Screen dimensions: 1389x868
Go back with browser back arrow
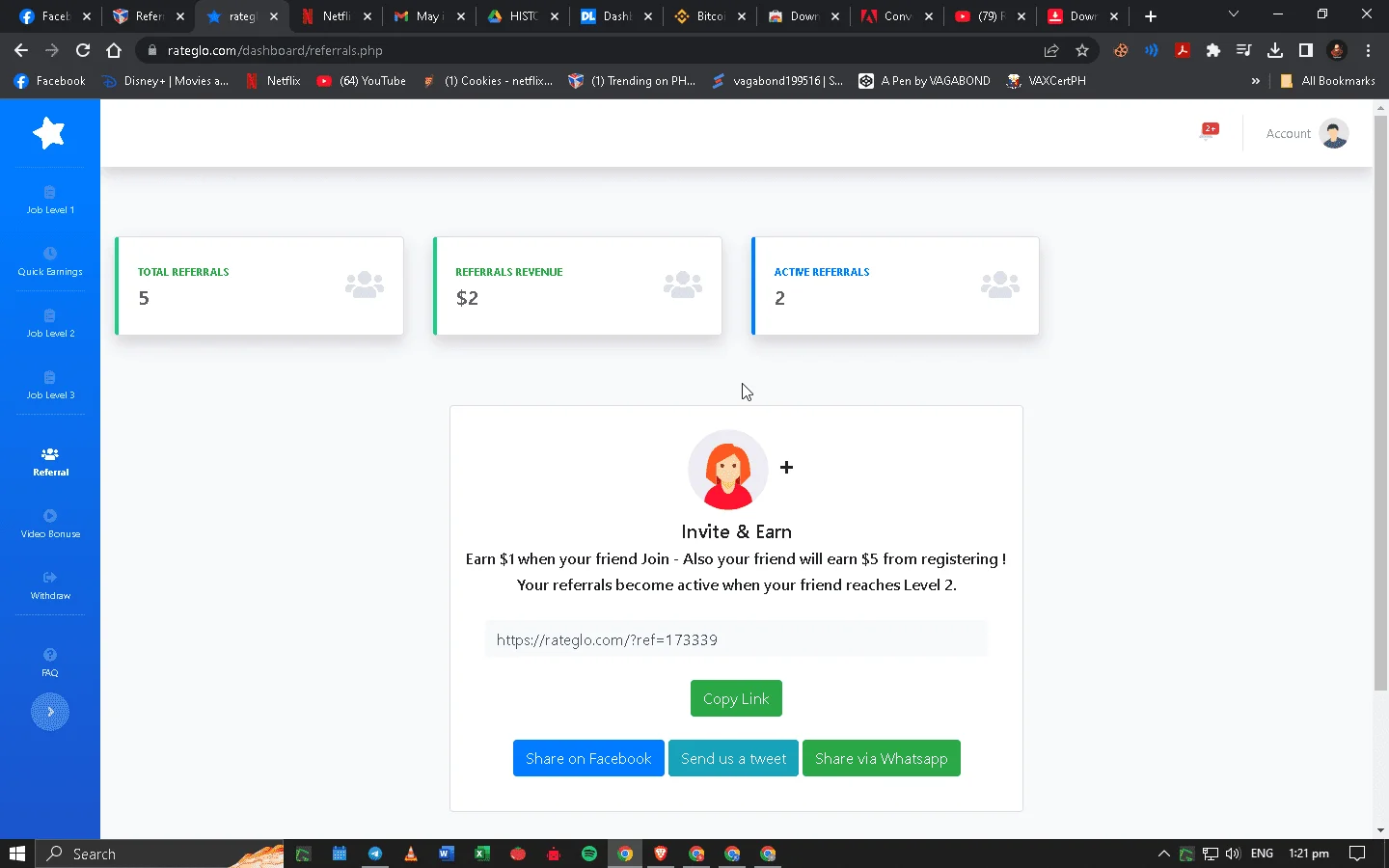click(x=21, y=50)
